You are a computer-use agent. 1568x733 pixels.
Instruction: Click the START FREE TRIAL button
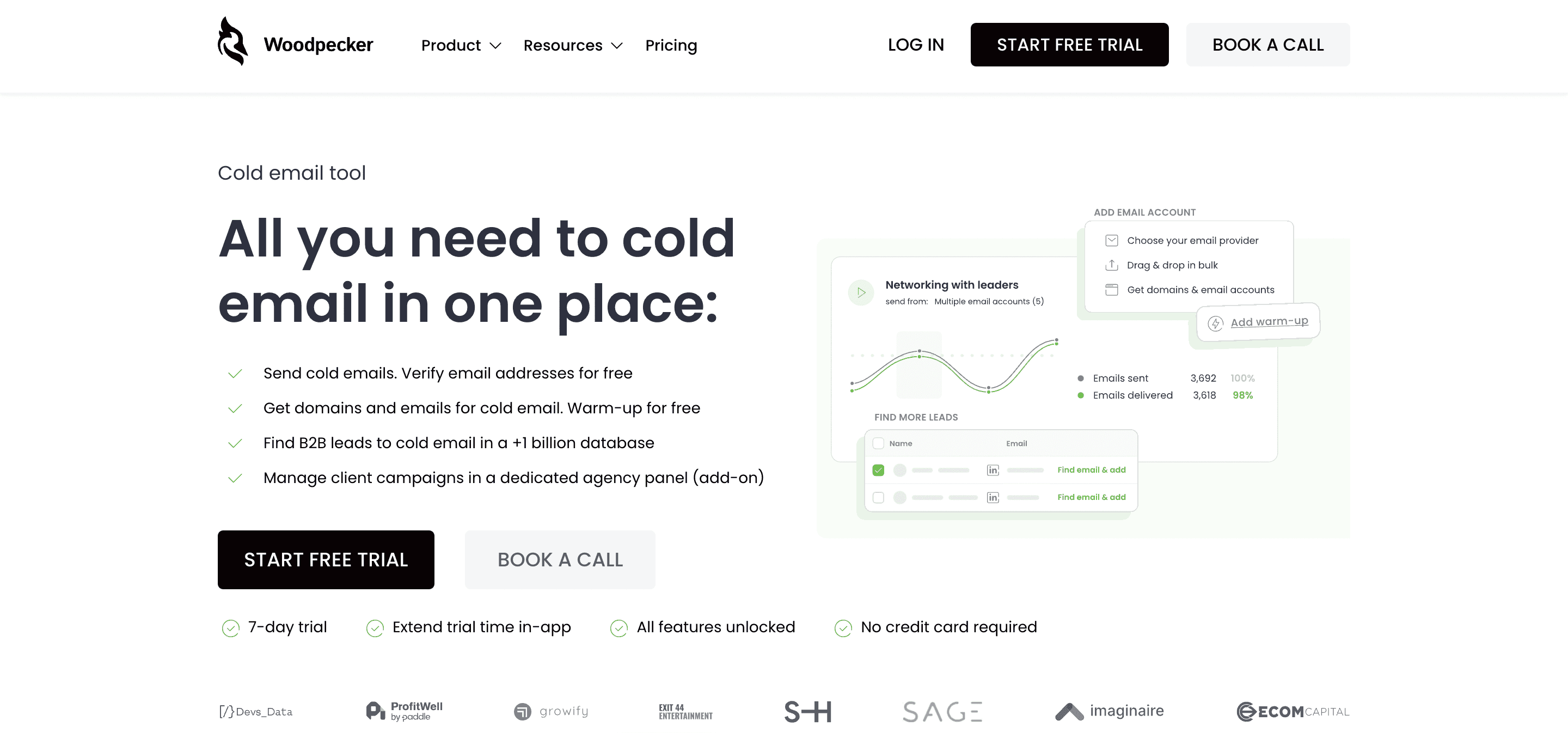[x=1069, y=44]
